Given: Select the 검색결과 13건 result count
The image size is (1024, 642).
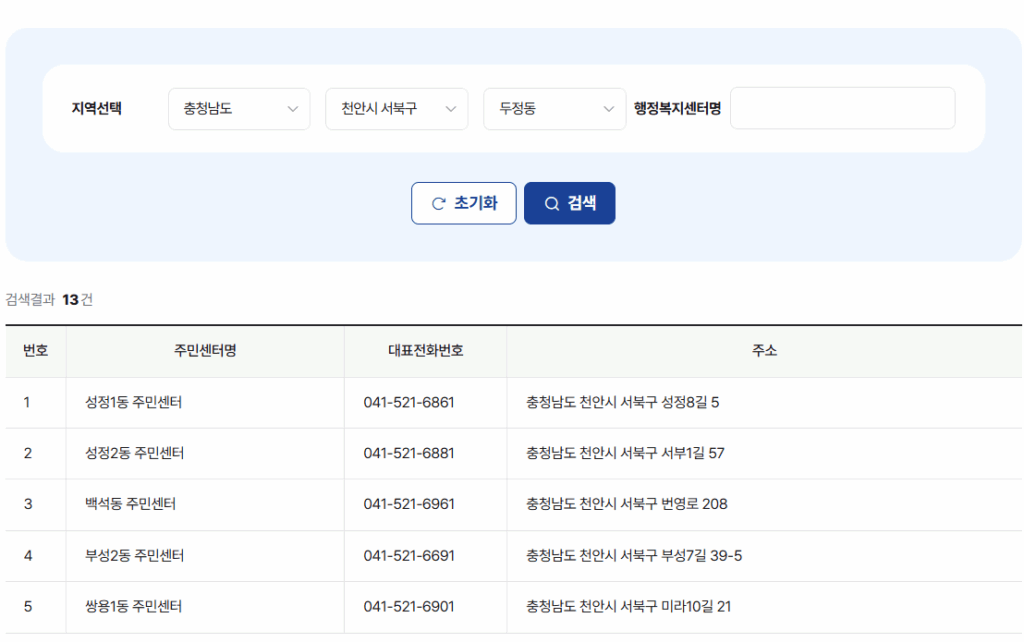Looking at the screenshot, I should tap(49, 300).
